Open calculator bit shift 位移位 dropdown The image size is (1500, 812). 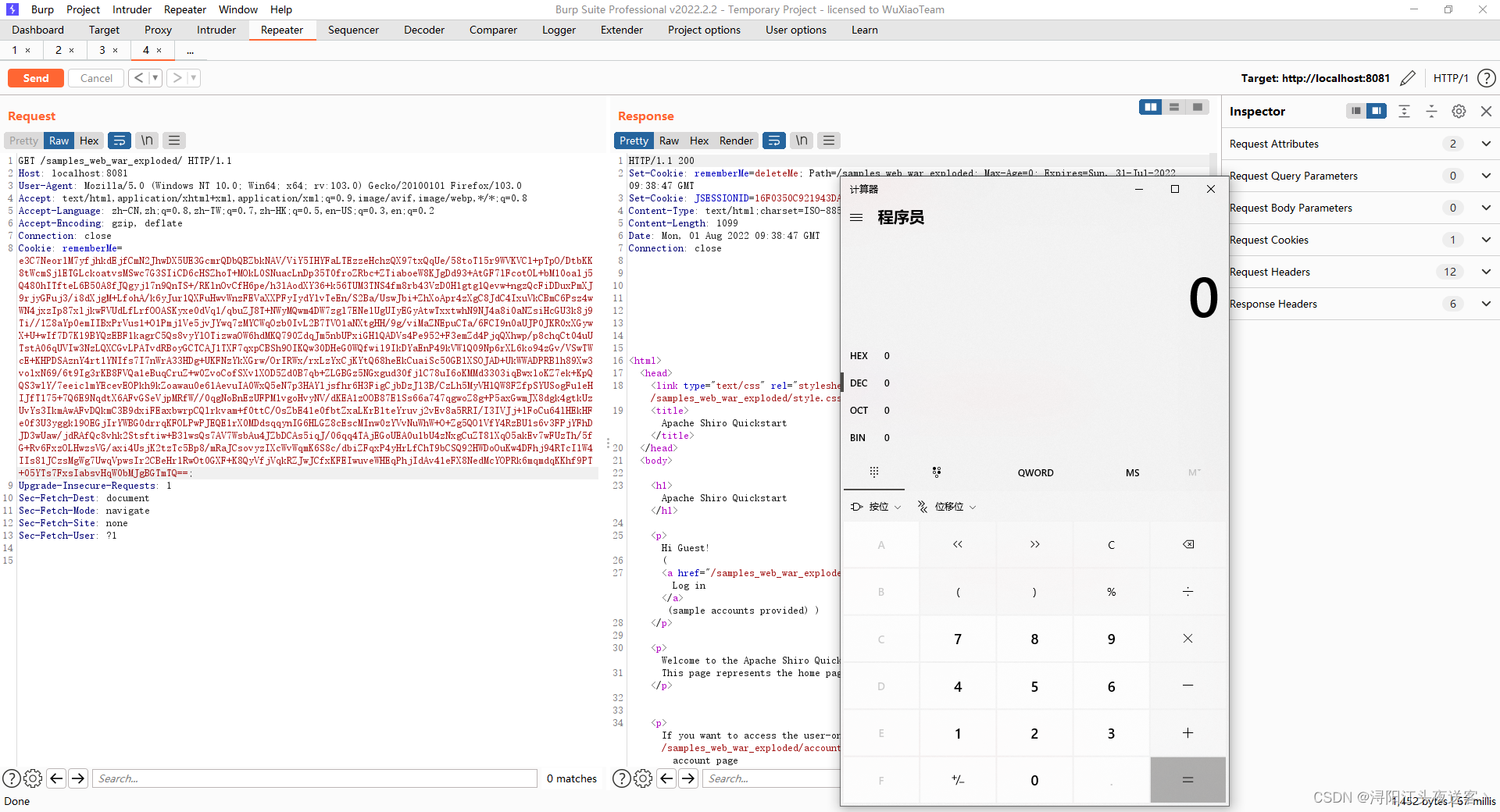947,507
